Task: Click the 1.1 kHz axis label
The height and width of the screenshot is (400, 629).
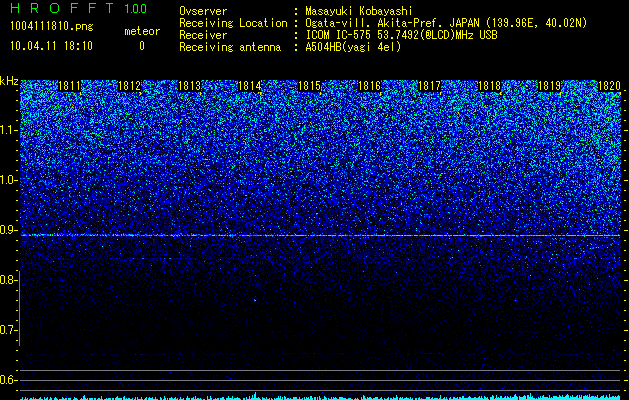Action: [8, 130]
